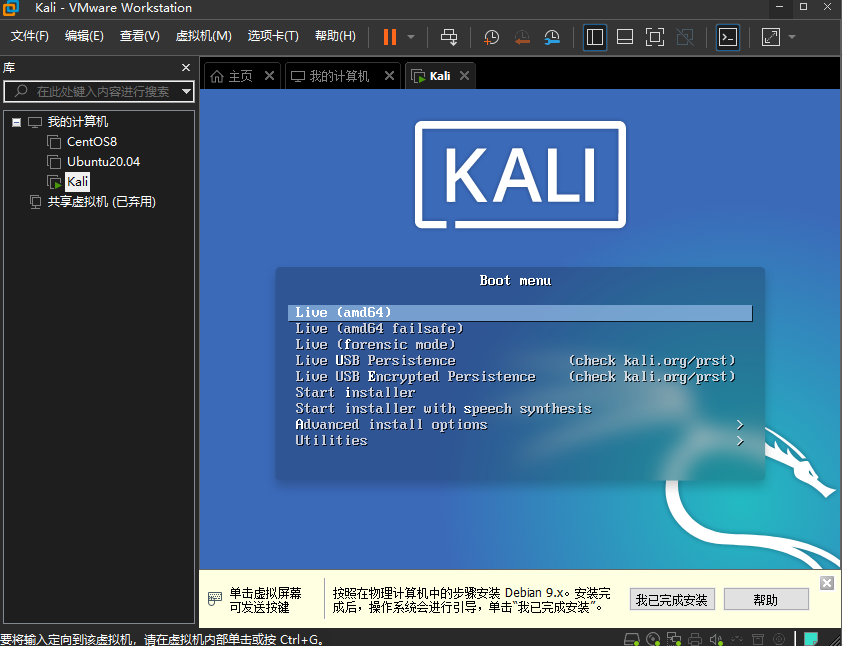Select Start installer with speech synthesis
Image resolution: width=843 pixels, height=646 pixels.
[x=443, y=409]
